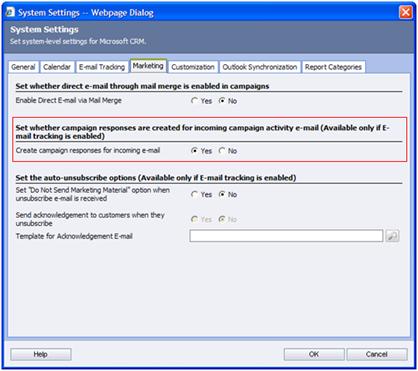Set Do Not Send Marketing Material option to Yes

tap(194, 194)
